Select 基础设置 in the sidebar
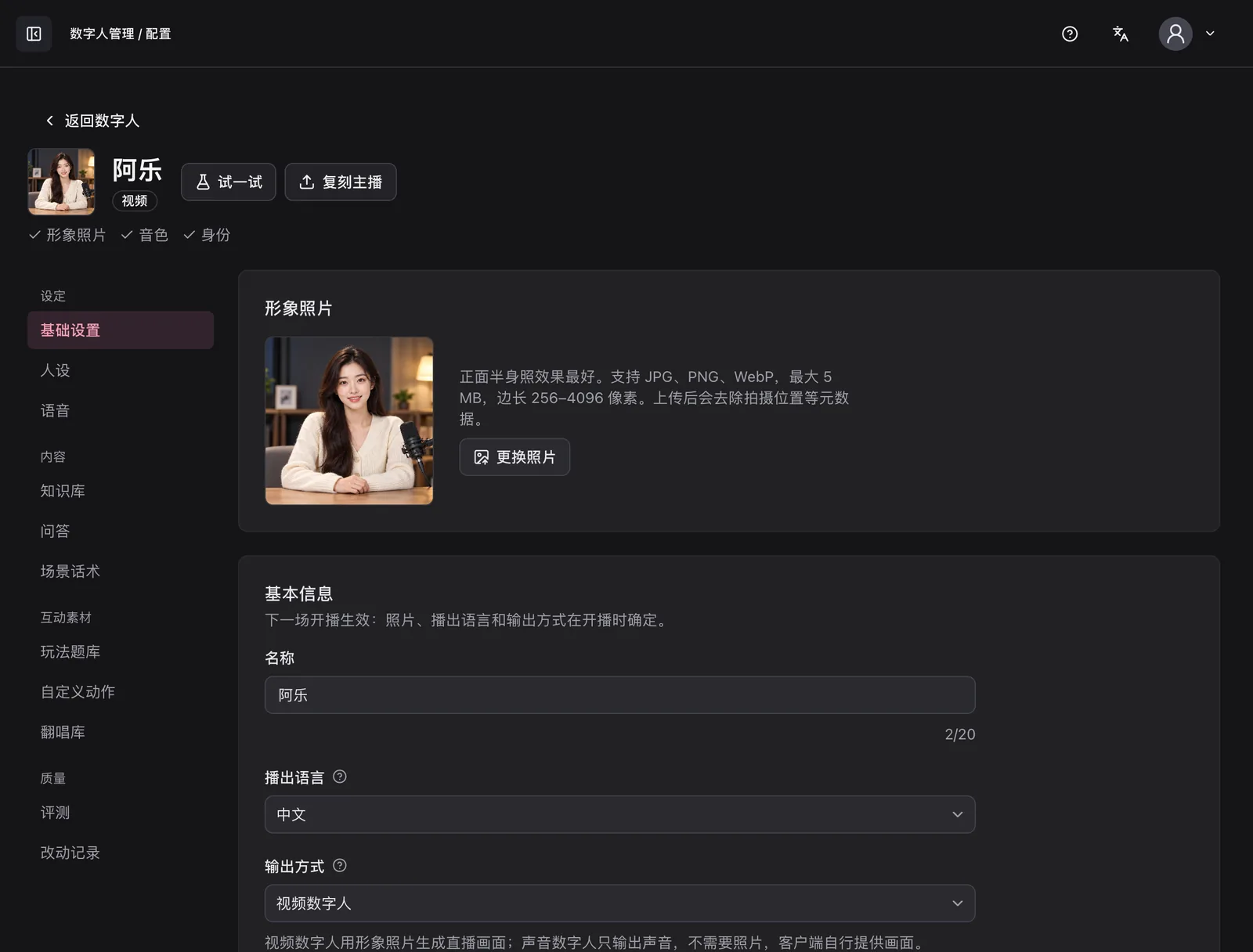This screenshot has width=1253, height=952. 121,330
